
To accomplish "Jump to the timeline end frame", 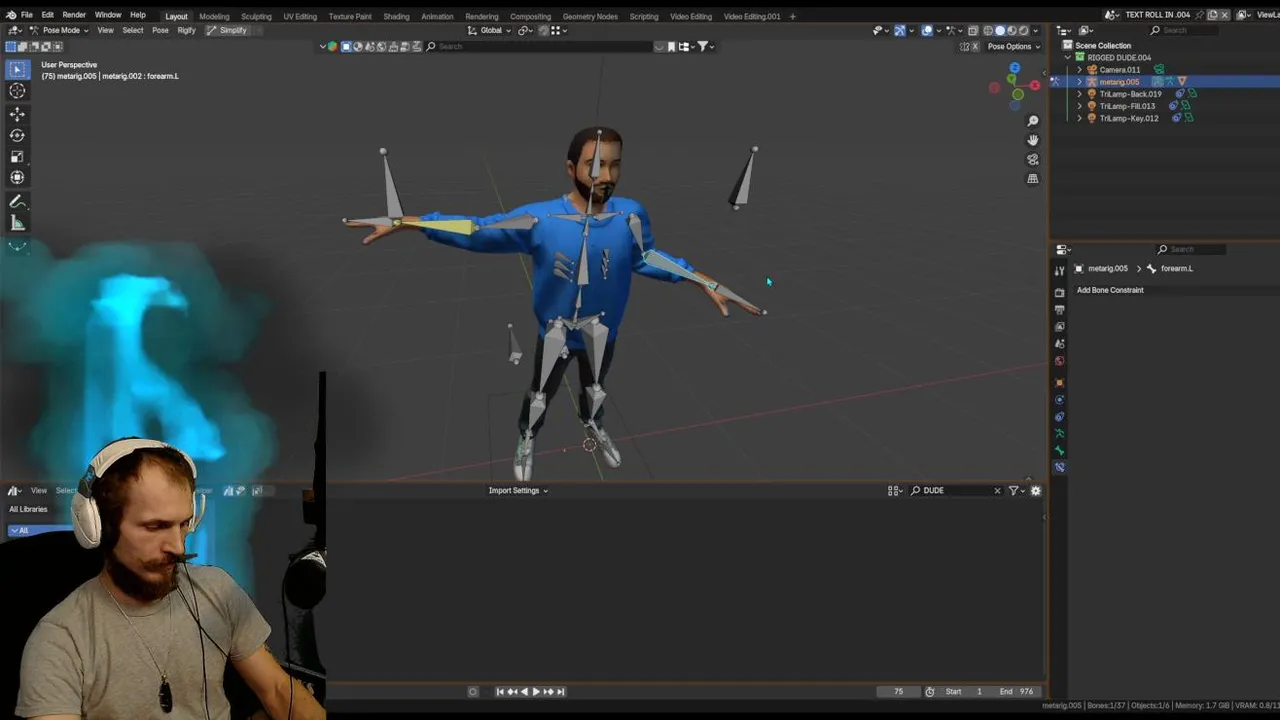I will coord(561,691).
